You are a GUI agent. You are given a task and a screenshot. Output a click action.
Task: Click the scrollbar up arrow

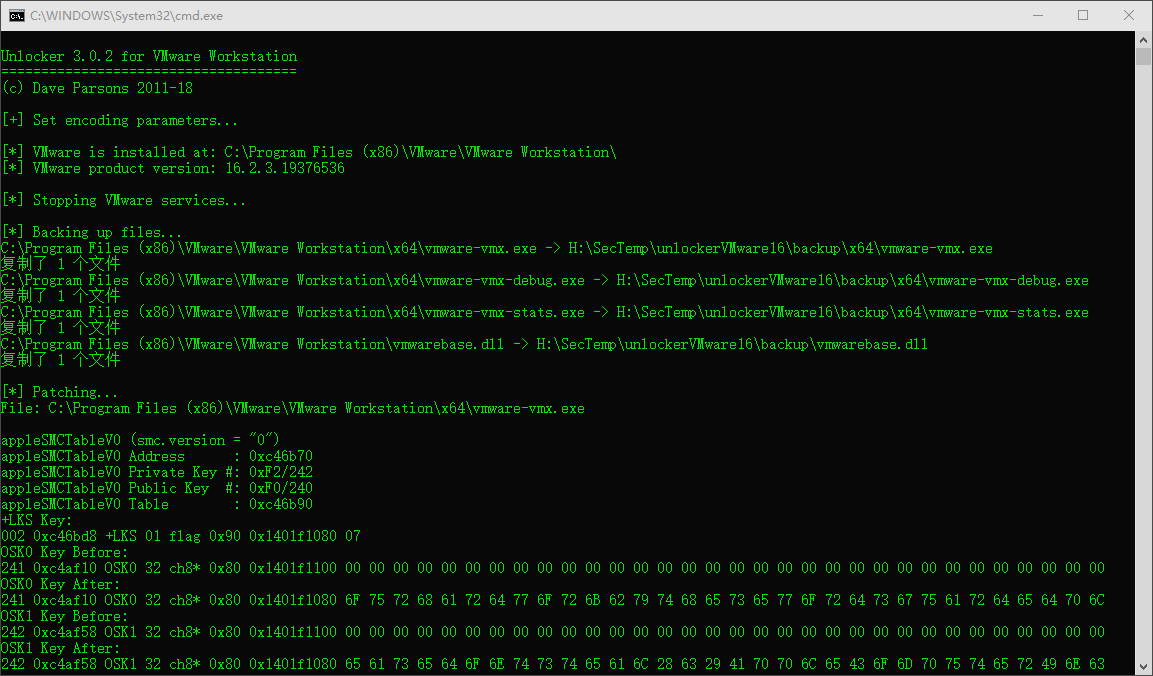[1143, 38]
